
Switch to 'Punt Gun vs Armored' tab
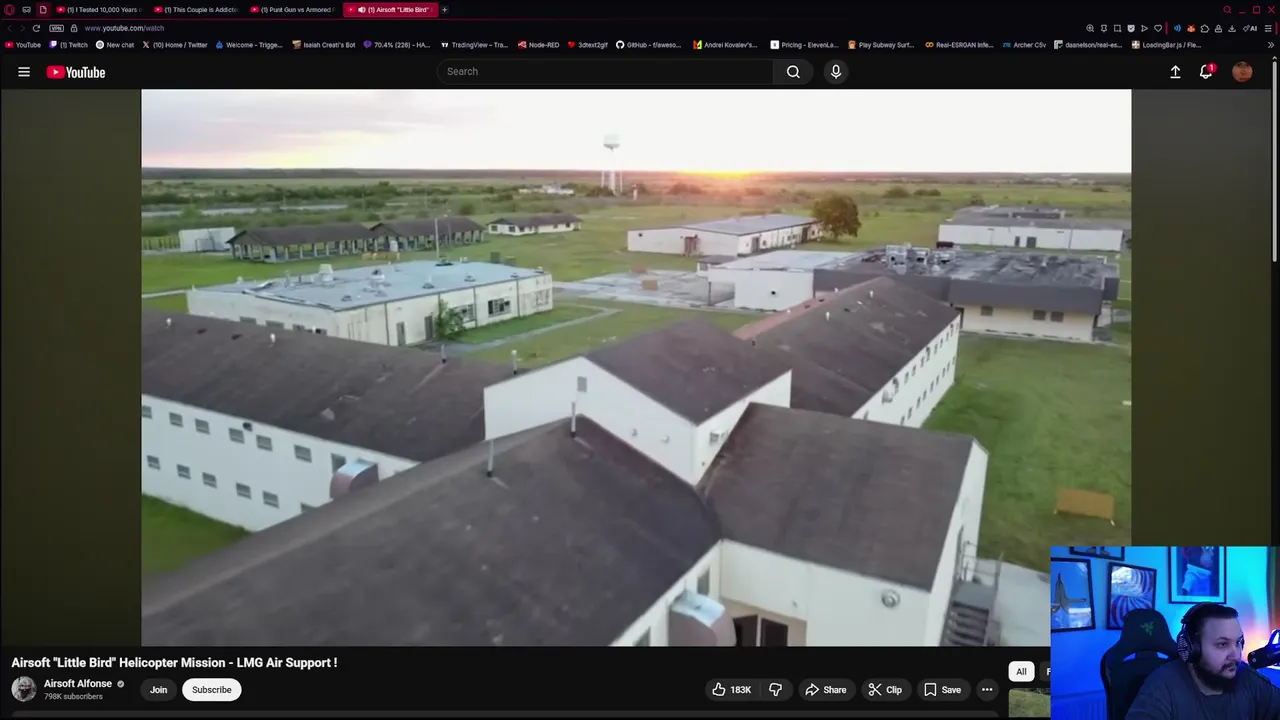point(293,10)
